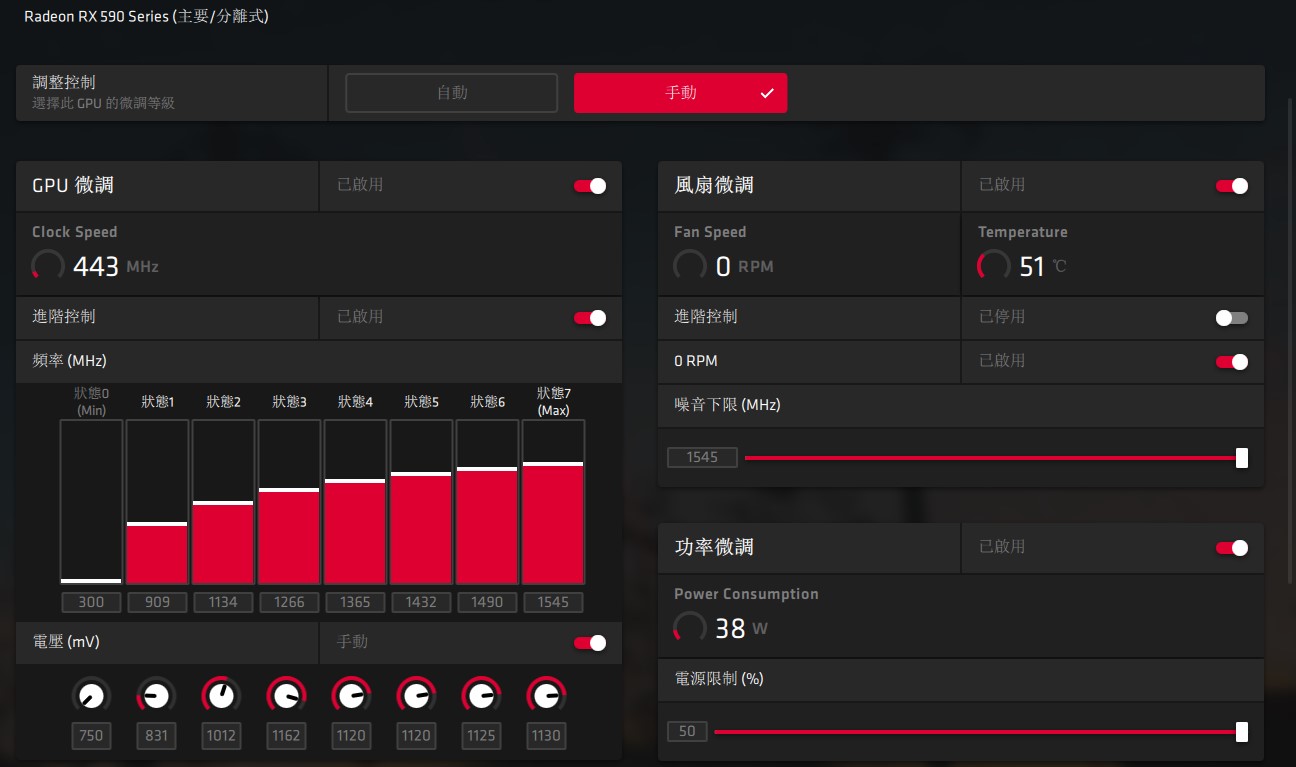
Task: Click voltage field showing 1012
Action: [221, 736]
